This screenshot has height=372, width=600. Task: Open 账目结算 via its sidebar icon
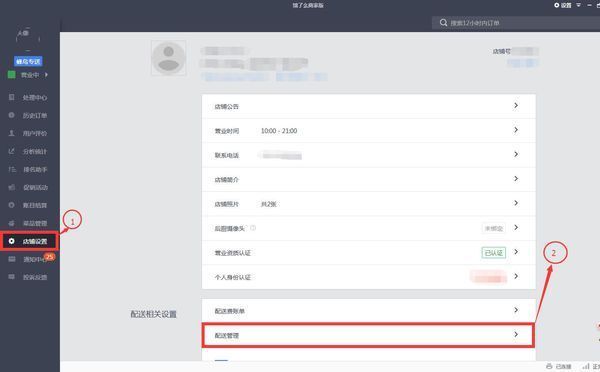coord(11,205)
